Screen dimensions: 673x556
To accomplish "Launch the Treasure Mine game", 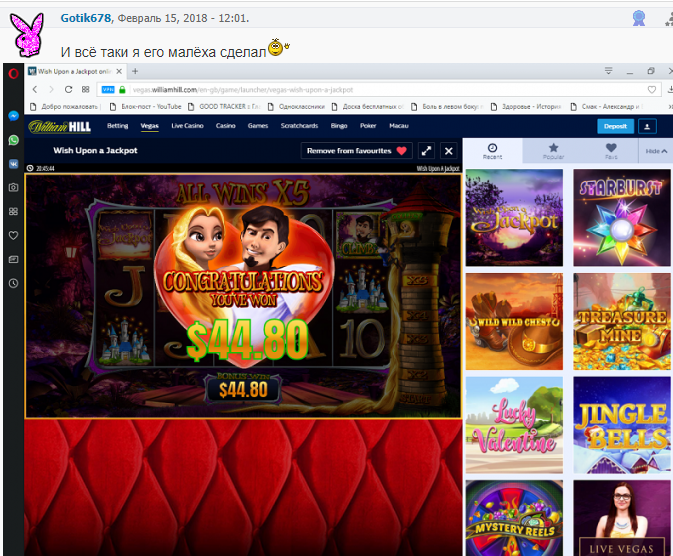I will coord(622,321).
